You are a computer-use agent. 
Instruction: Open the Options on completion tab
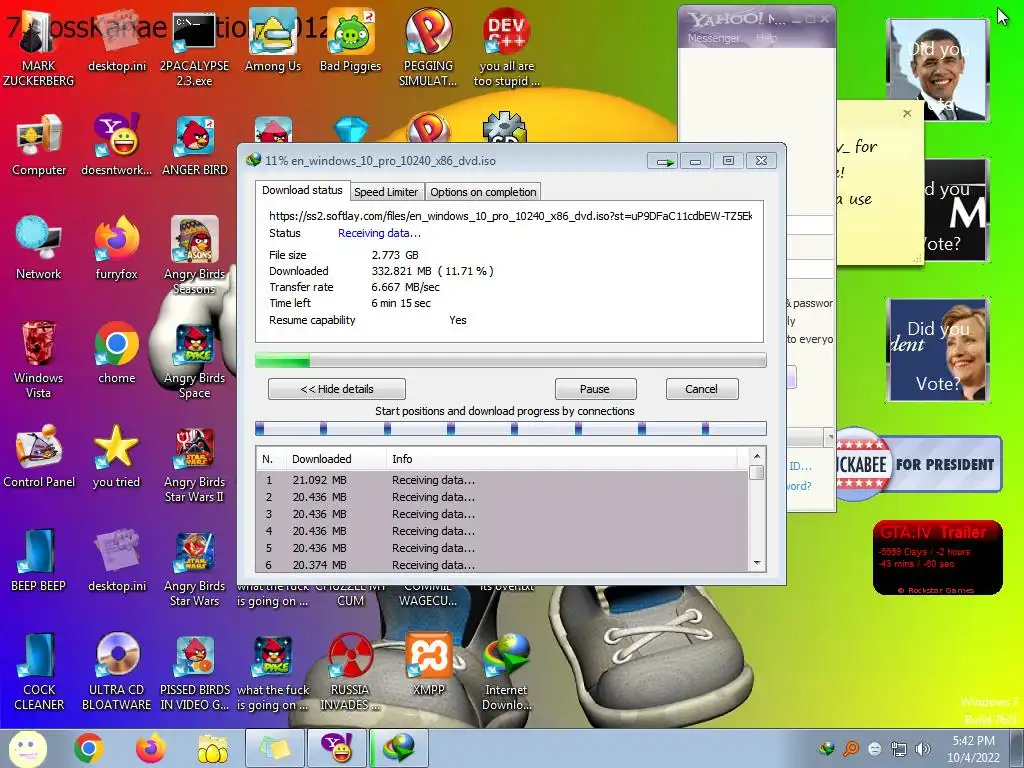(483, 192)
